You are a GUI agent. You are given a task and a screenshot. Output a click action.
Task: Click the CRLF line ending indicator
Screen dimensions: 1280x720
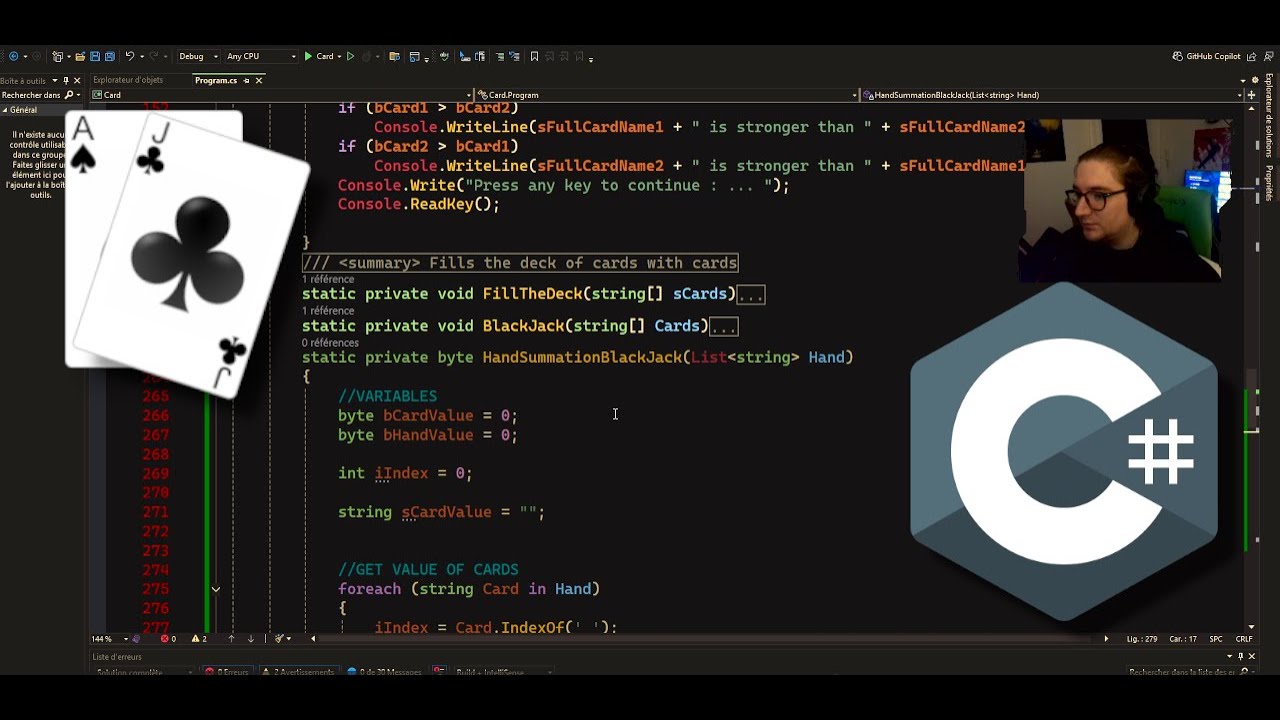coord(1244,639)
